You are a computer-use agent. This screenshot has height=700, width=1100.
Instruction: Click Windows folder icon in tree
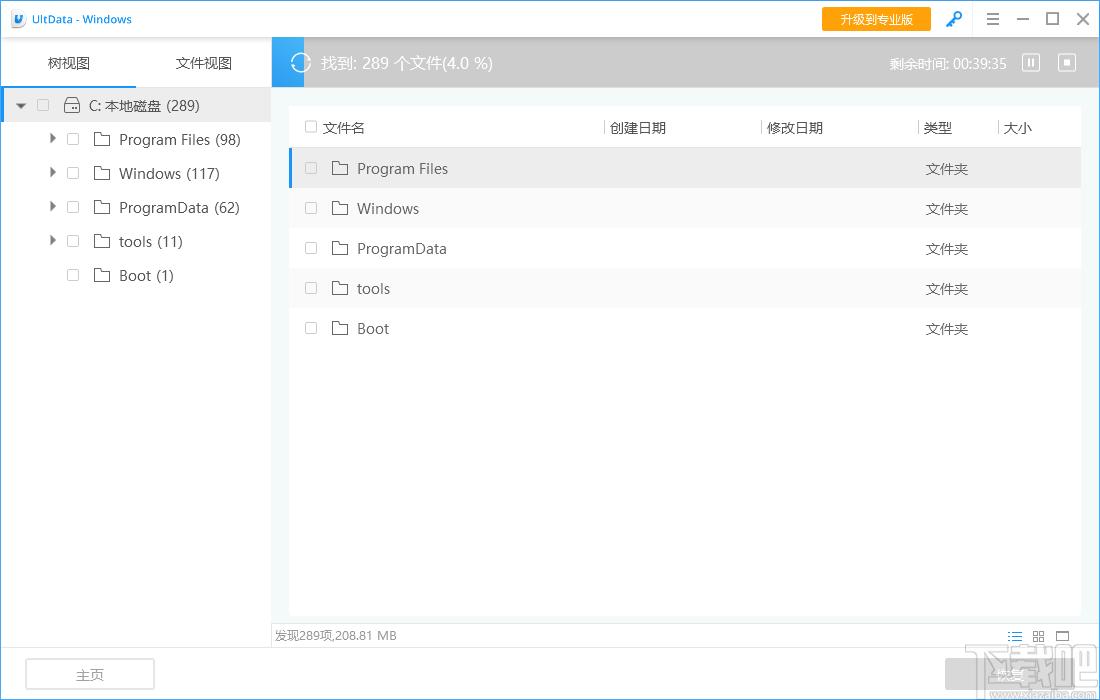pyautogui.click(x=102, y=173)
